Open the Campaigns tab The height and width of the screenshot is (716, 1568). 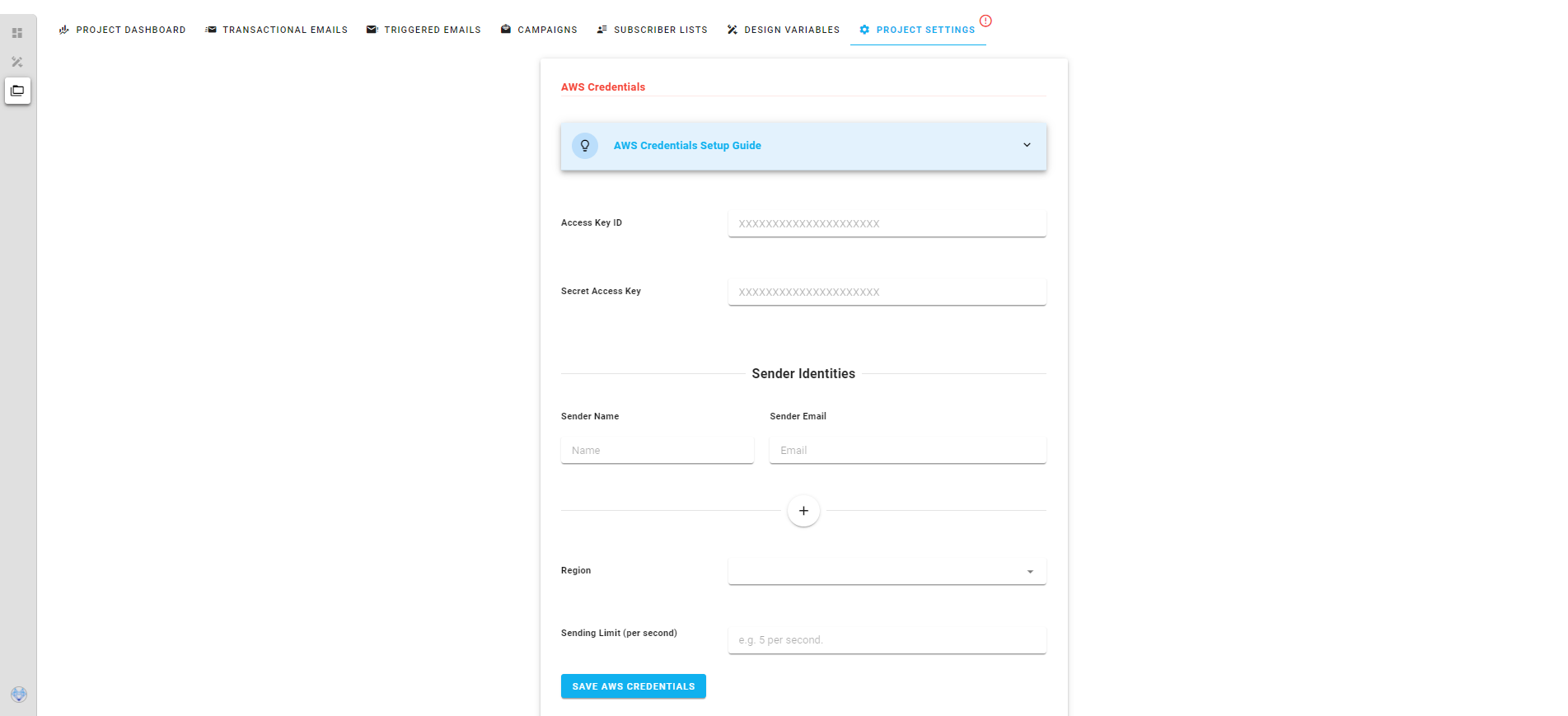coord(539,30)
